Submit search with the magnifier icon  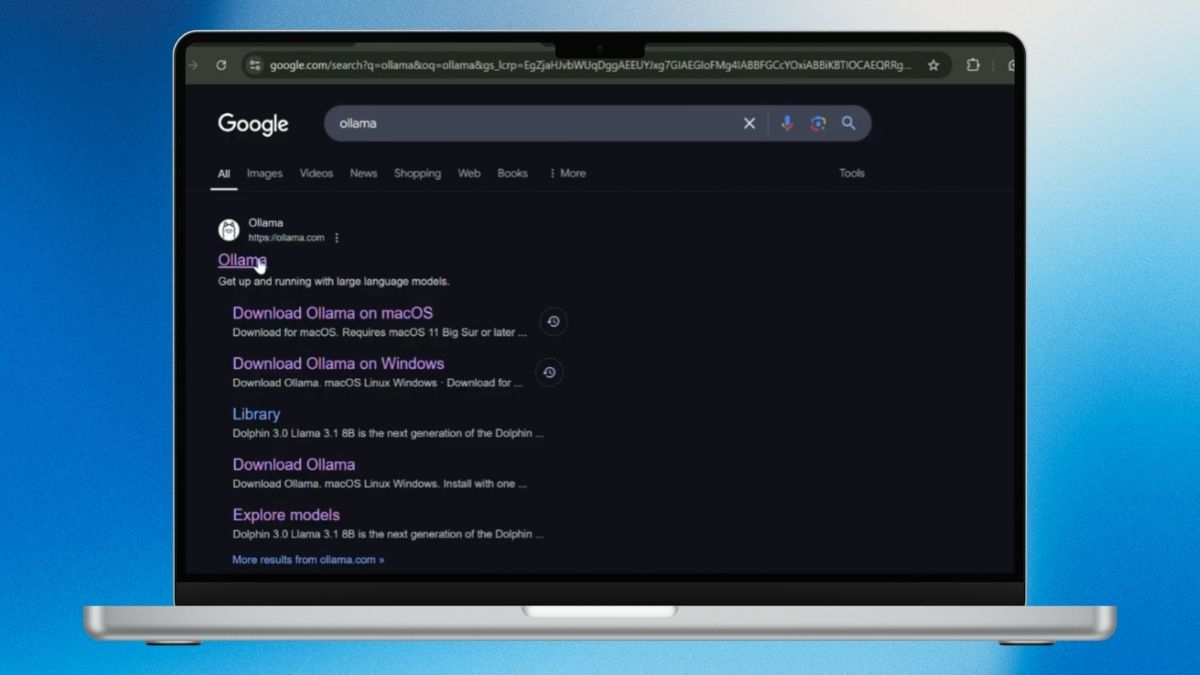(848, 123)
